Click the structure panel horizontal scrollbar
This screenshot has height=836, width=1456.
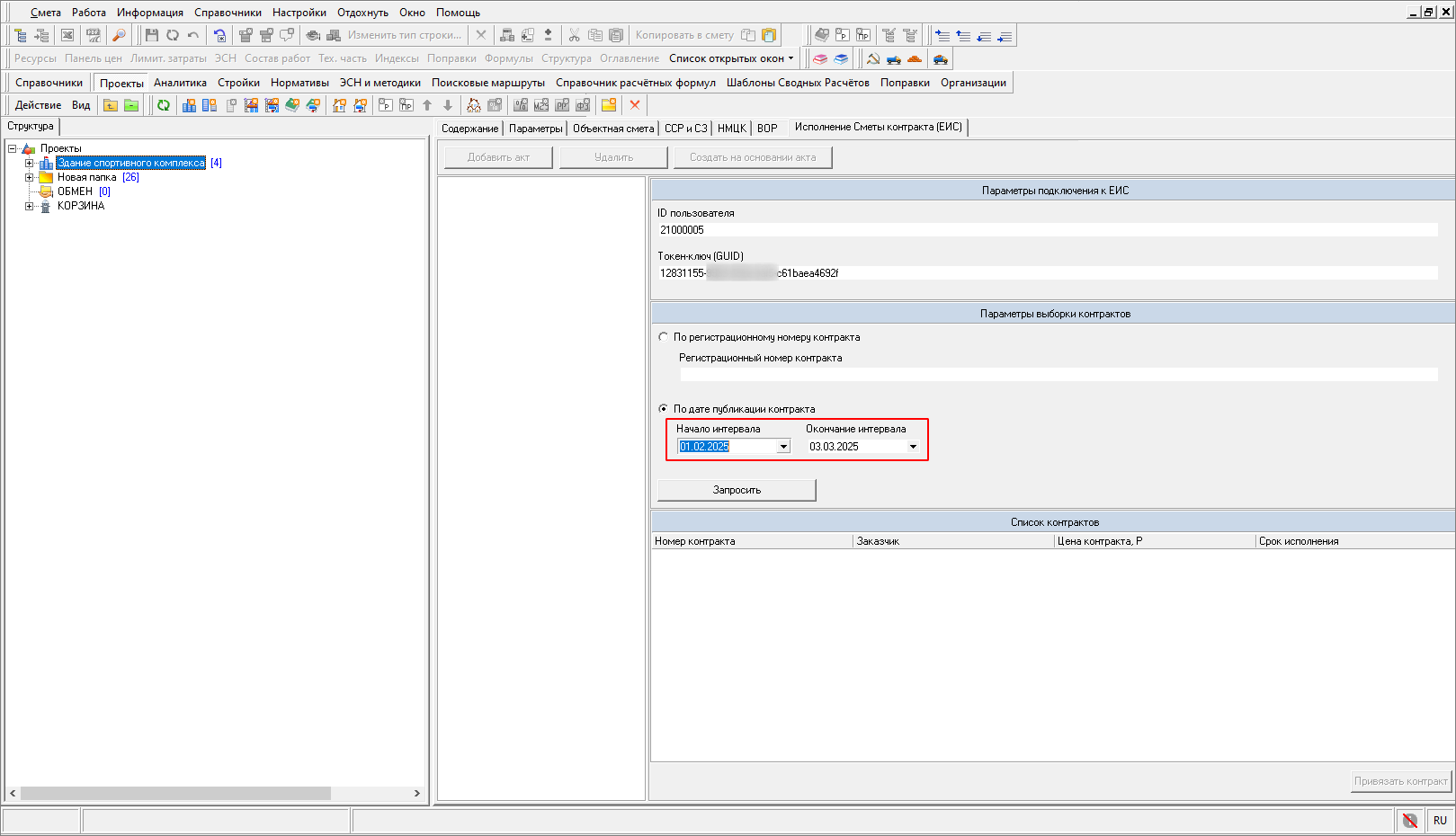(x=175, y=793)
